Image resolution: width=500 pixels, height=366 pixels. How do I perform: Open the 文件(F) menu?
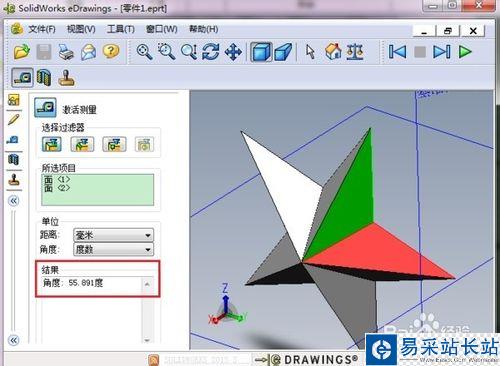[42, 29]
